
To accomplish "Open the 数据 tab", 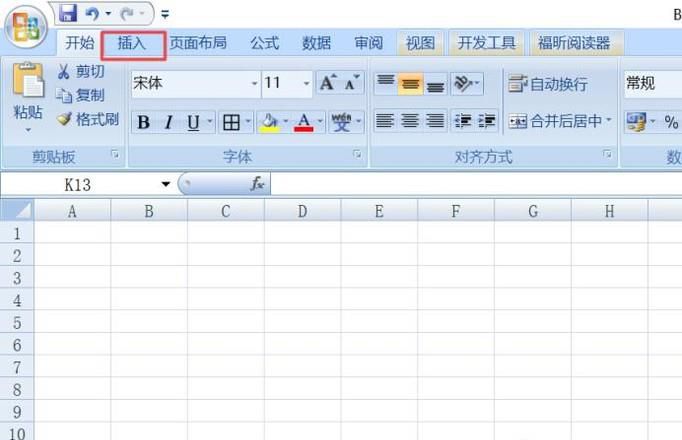I will (317, 43).
